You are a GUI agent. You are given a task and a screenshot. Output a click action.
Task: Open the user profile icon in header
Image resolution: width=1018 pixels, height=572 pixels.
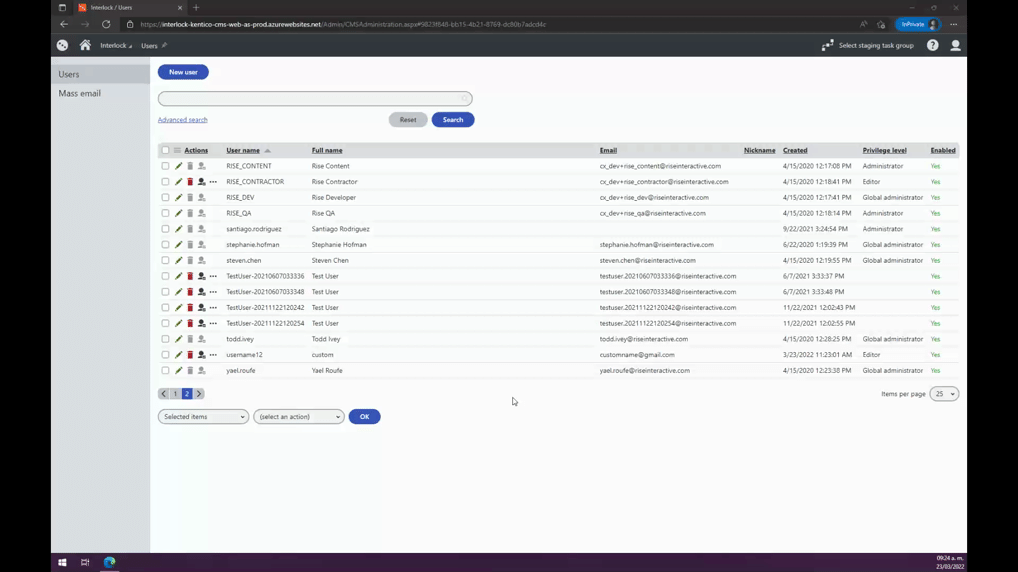[x=955, y=45]
